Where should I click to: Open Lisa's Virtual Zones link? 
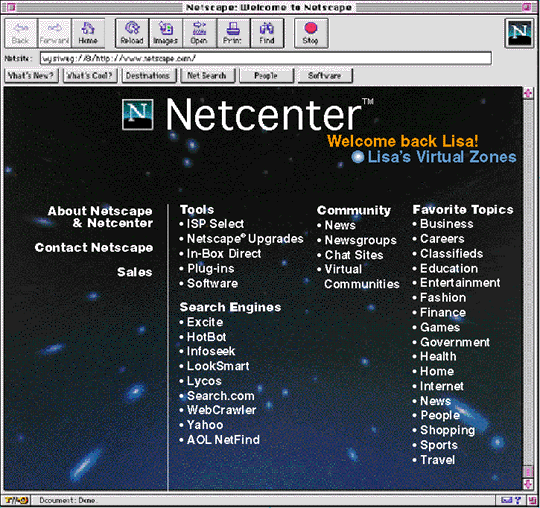434,157
